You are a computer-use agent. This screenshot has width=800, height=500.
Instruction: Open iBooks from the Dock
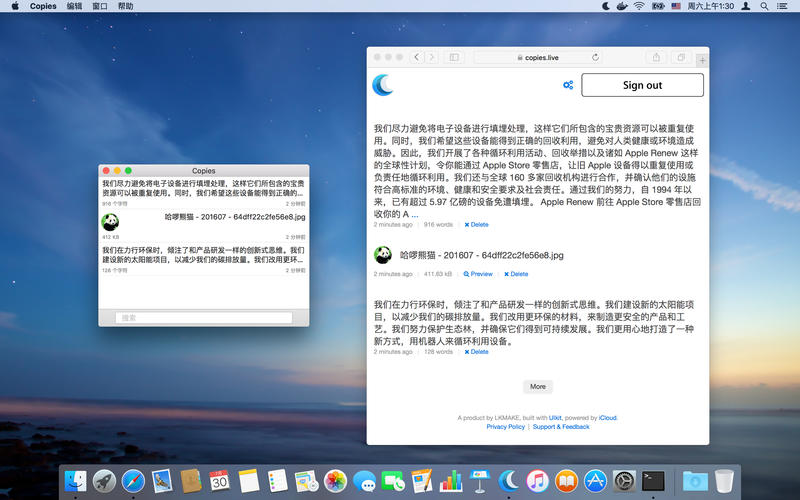coord(566,481)
